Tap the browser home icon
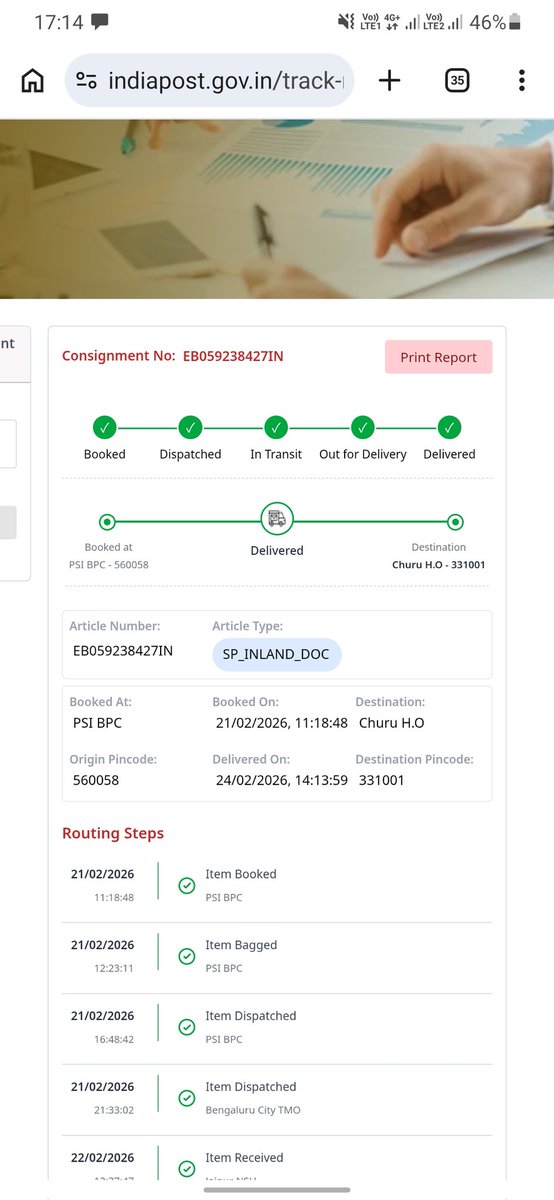Screen dimensions: 554x1200 coord(33,81)
